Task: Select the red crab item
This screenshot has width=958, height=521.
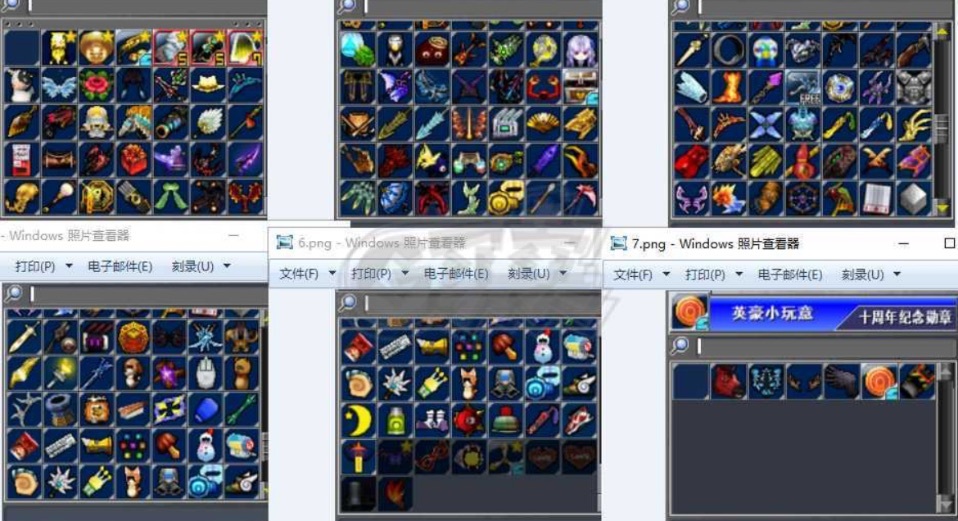Action: coord(543,87)
